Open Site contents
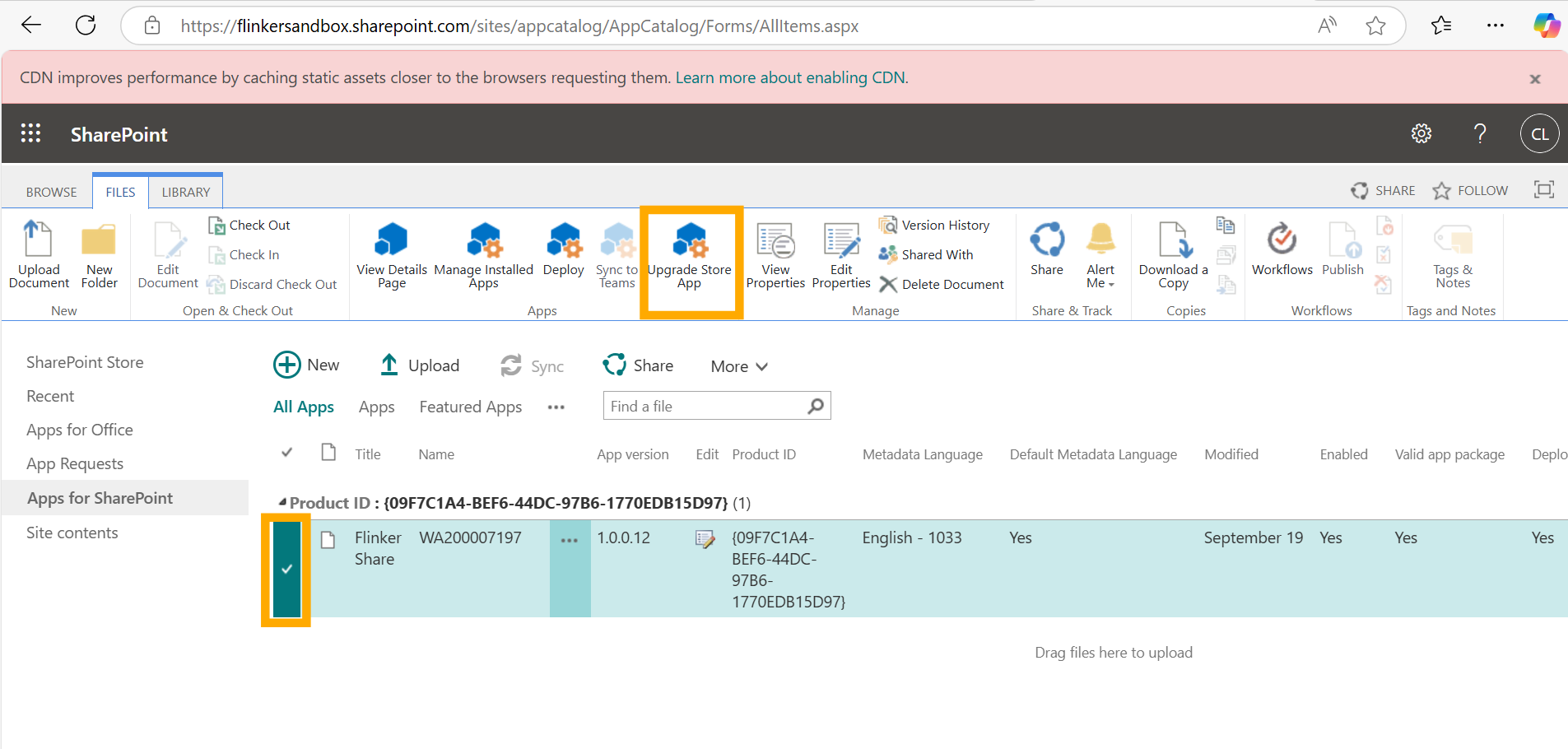The width and height of the screenshot is (1568, 749). pos(72,533)
